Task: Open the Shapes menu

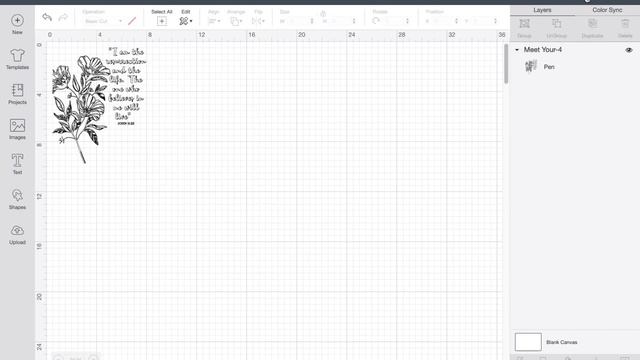Action: pos(17,199)
